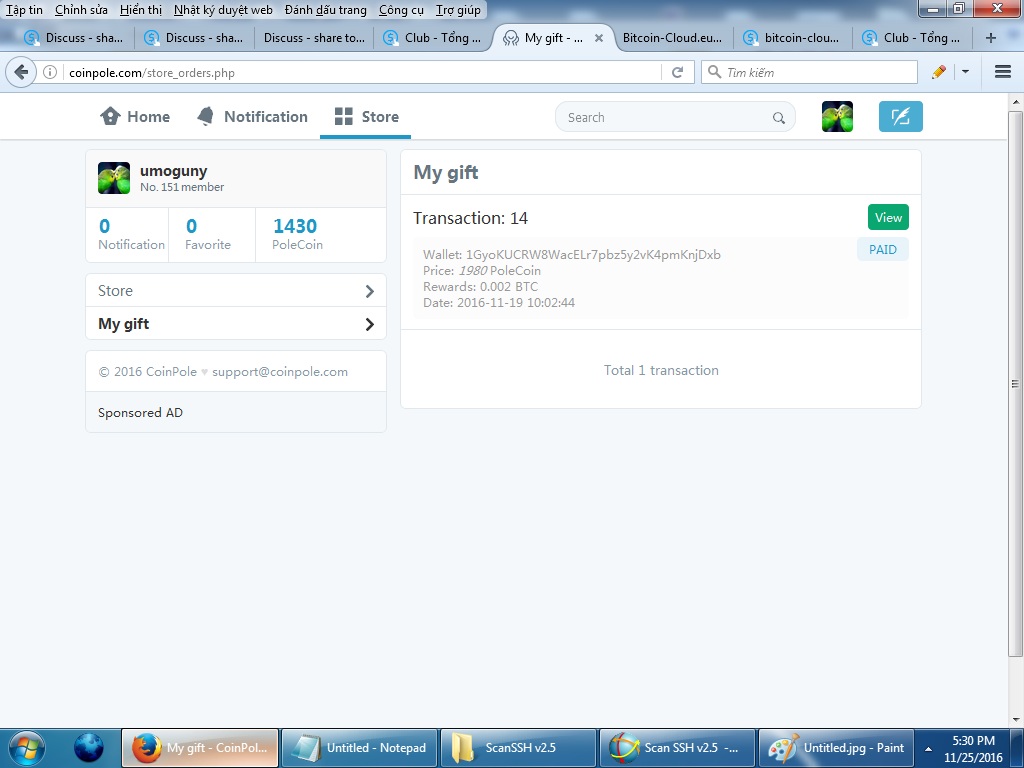
Task: Click umoguny sidebar avatar image
Action: (114, 178)
